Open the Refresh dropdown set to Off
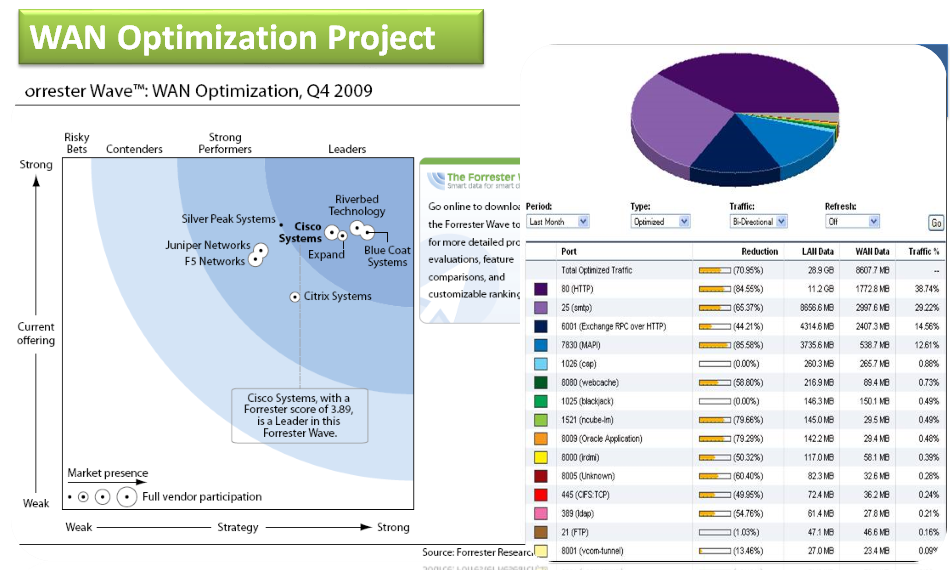This screenshot has width=950, height=570. click(x=852, y=222)
